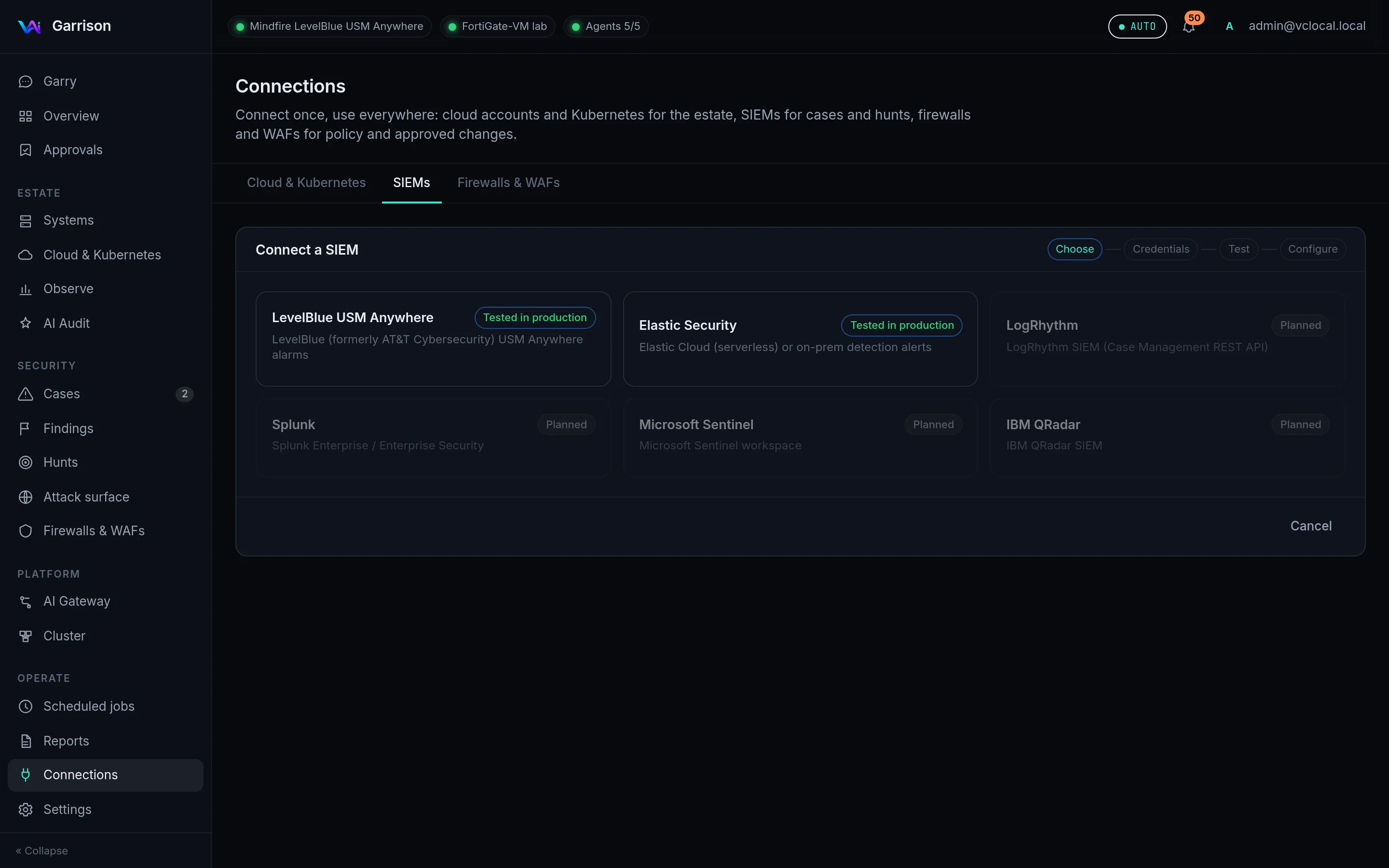Click the Cloud & Kubernetes cloud icon
The width and height of the screenshot is (1389, 868).
[25, 255]
